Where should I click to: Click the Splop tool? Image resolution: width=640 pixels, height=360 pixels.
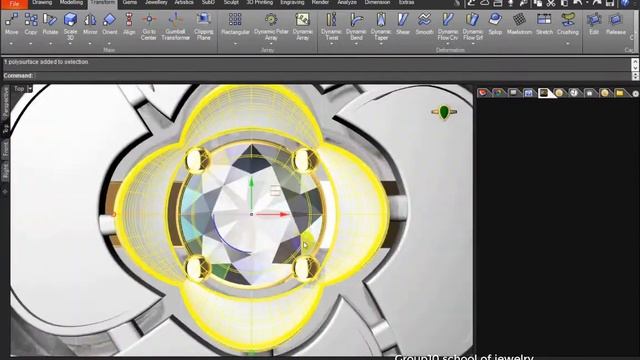coord(495,24)
